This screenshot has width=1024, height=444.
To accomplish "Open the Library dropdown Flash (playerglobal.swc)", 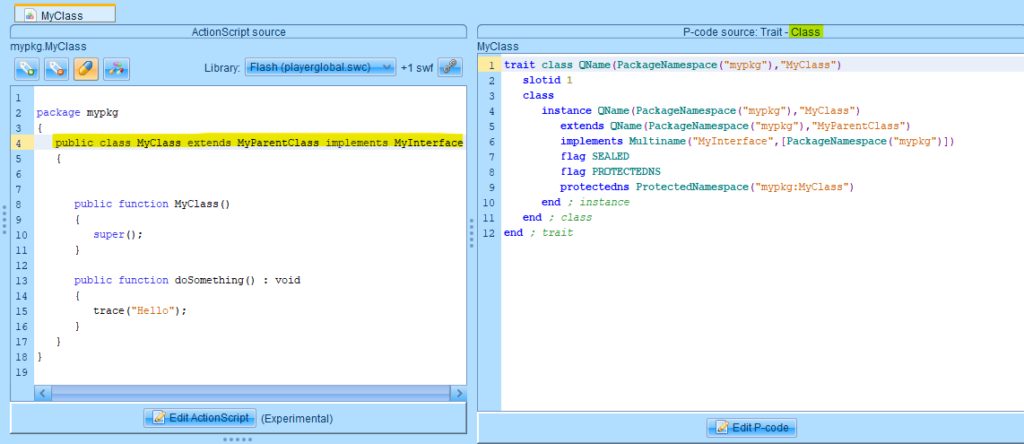I will coord(321,67).
